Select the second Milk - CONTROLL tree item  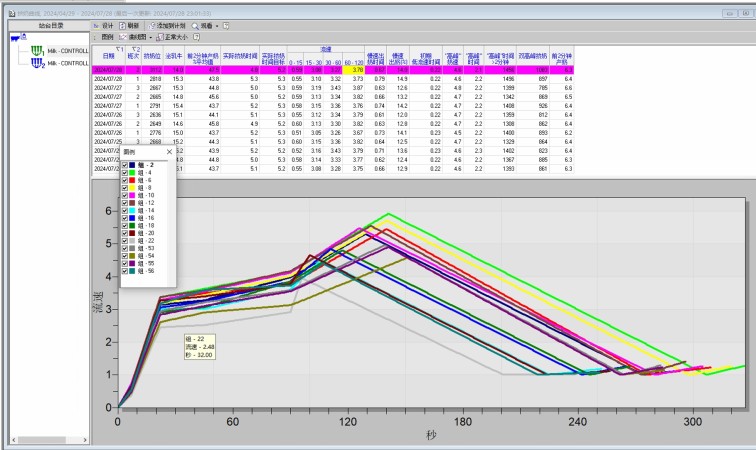pos(68,62)
